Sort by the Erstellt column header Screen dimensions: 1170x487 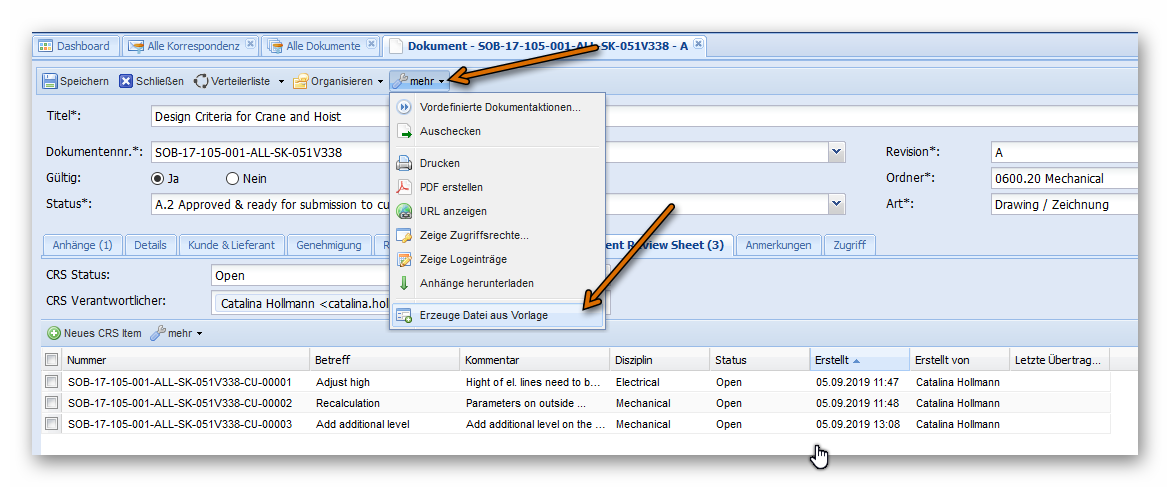click(831, 360)
